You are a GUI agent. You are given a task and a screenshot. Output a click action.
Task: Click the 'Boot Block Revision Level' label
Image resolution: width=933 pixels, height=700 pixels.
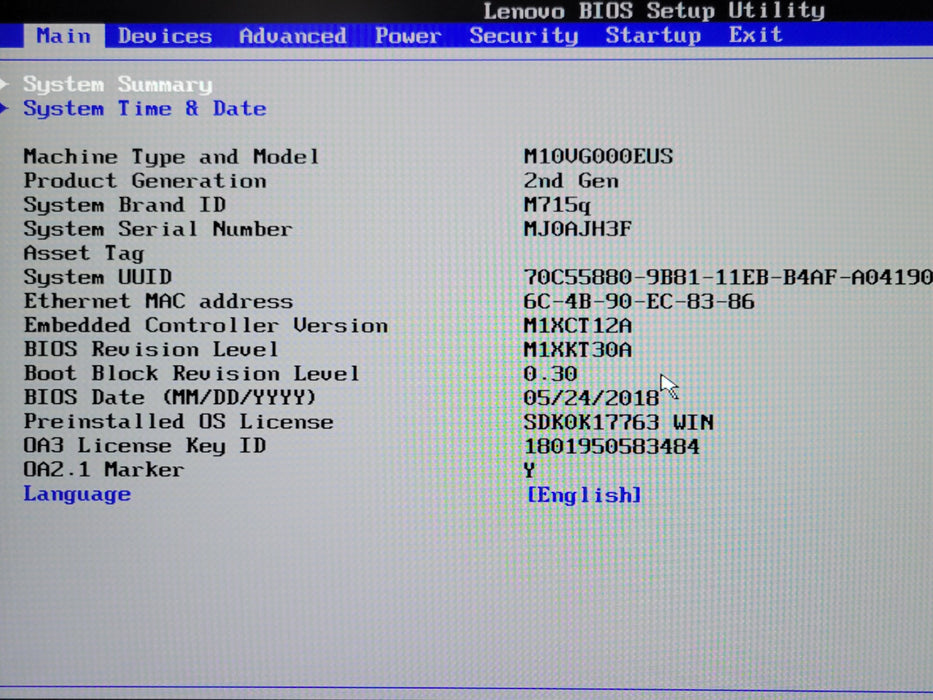192,374
